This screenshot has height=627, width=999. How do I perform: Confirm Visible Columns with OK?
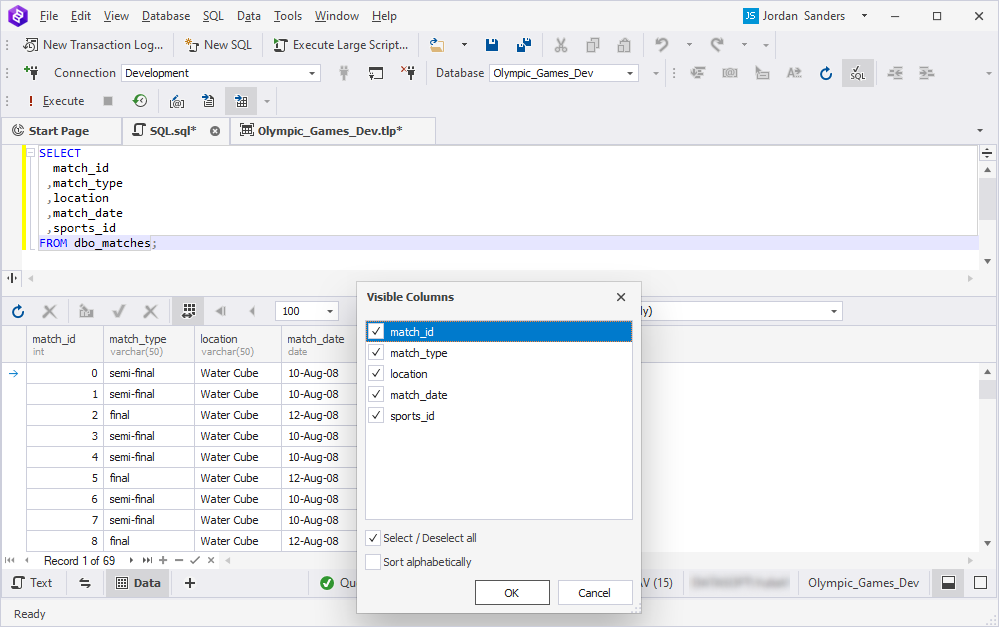(512, 593)
